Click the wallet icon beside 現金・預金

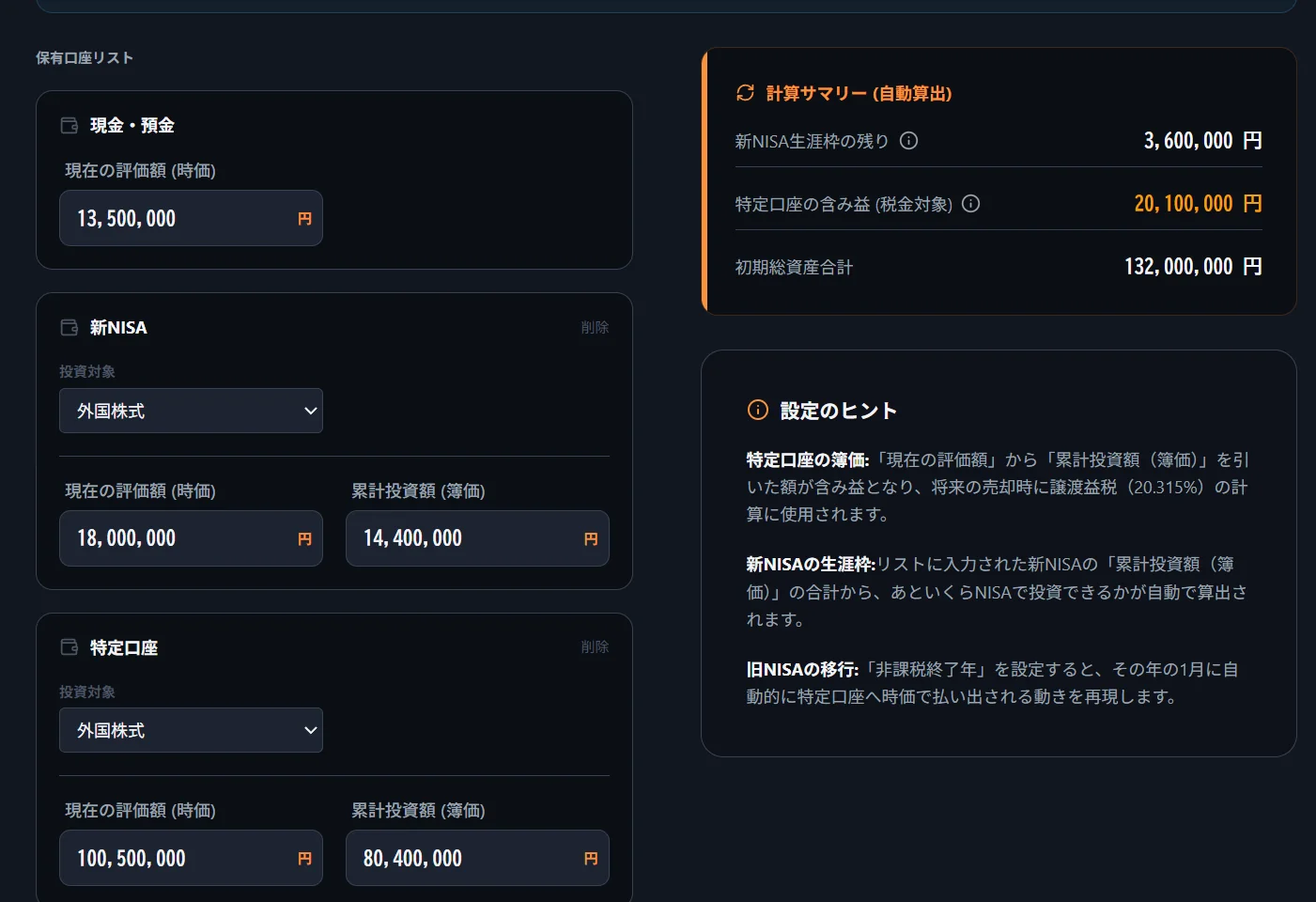click(70, 125)
